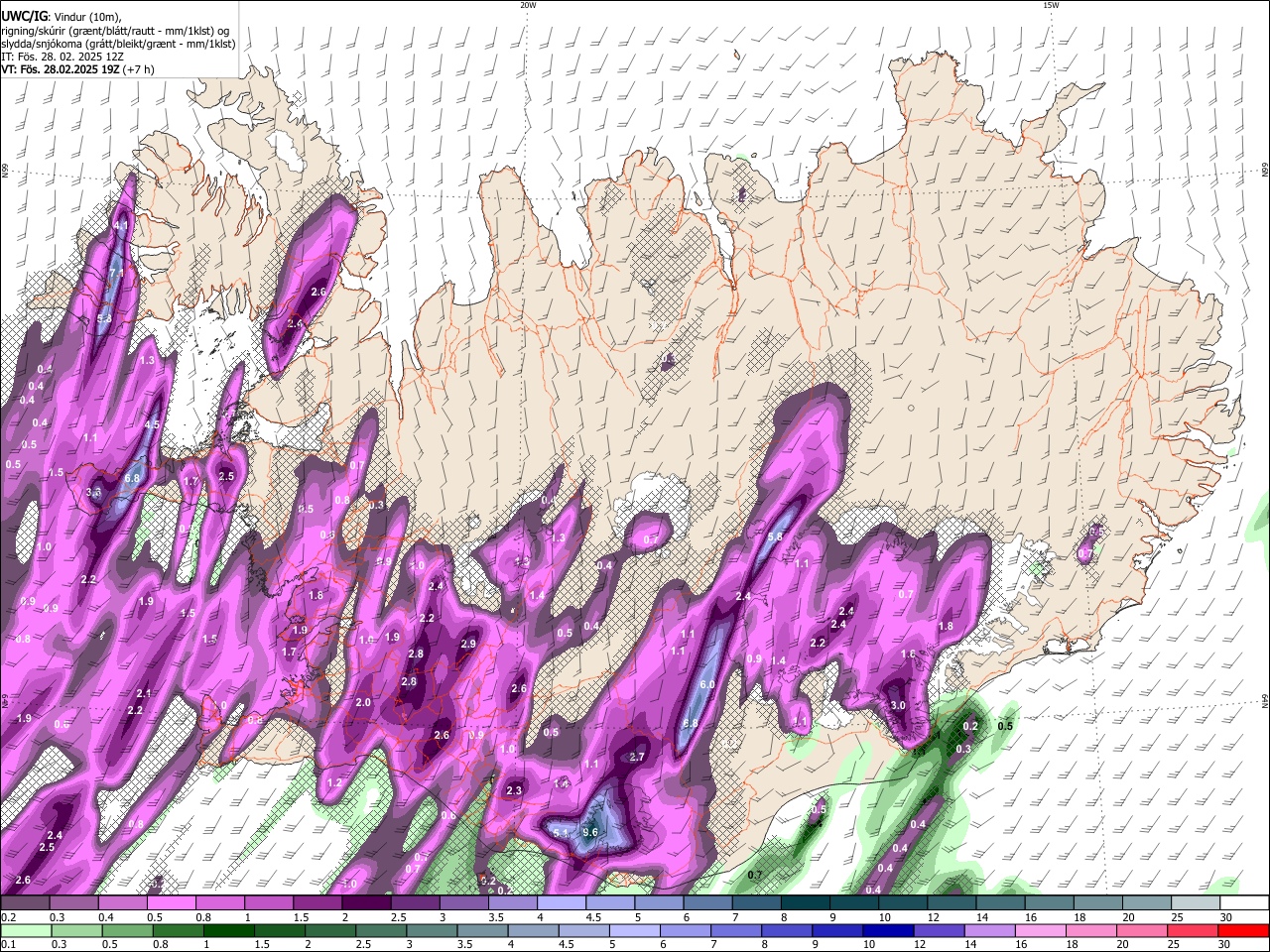Select the value '2.0' on the map
Image resolution: width=1270 pixels, height=952 pixels.
click(363, 702)
